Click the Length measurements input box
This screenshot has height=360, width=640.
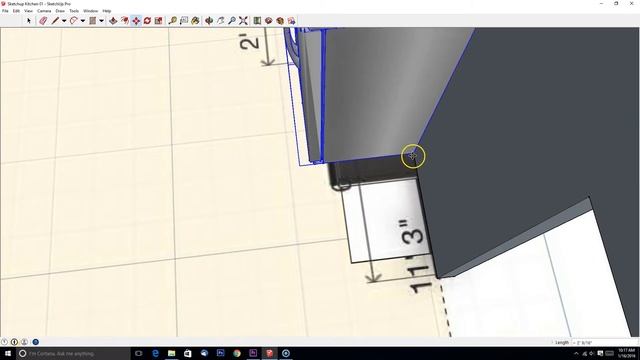604,342
